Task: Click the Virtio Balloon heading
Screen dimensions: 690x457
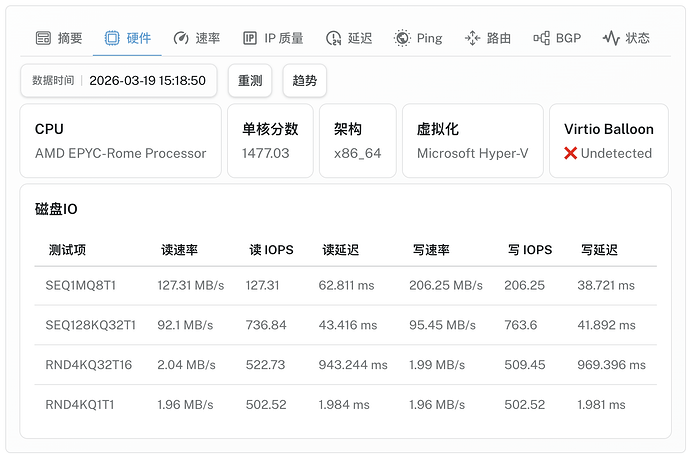Action: (x=609, y=129)
